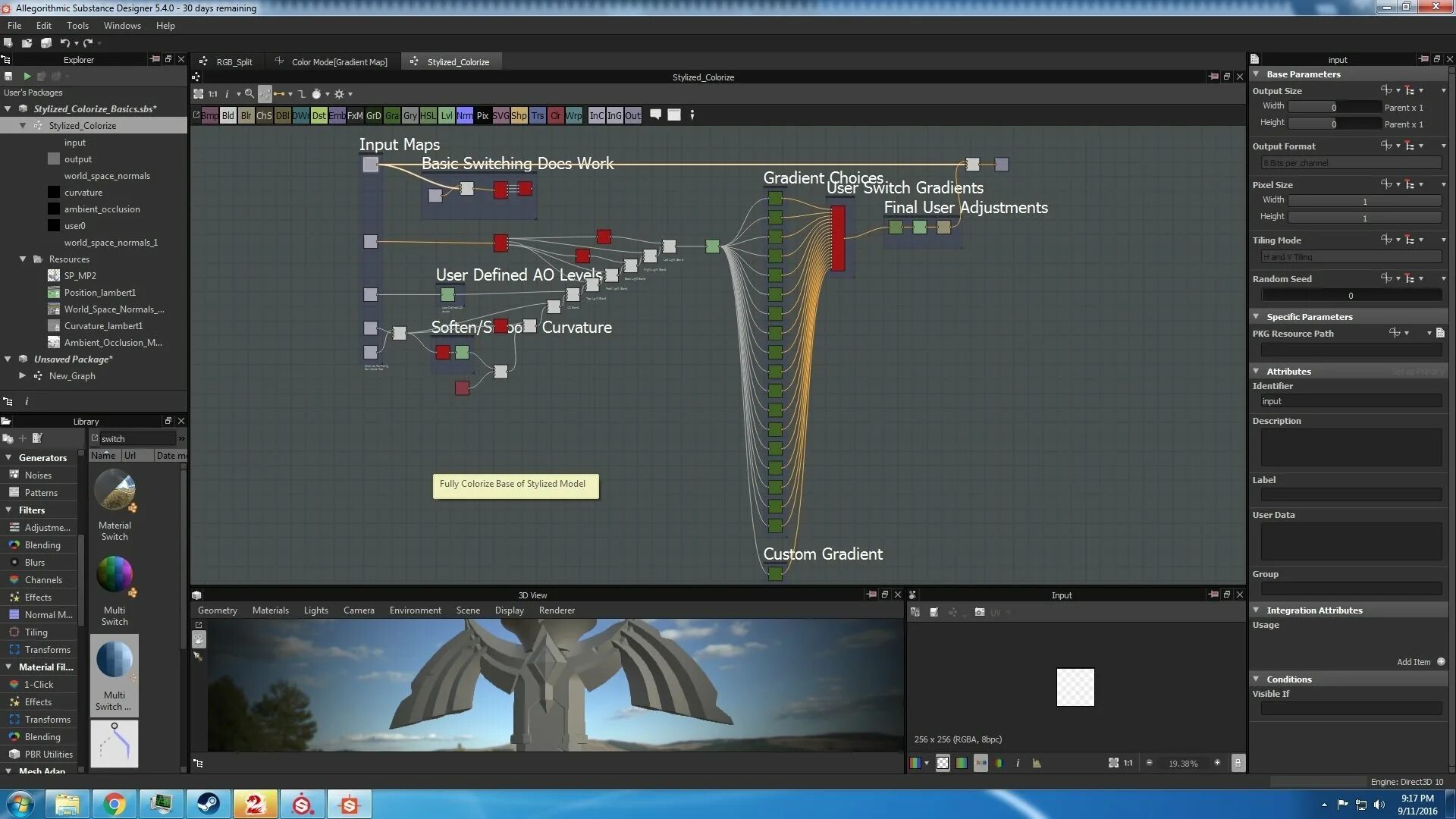Save a snapshot with camera icon
This screenshot has height=819, width=1456.
coord(979,613)
